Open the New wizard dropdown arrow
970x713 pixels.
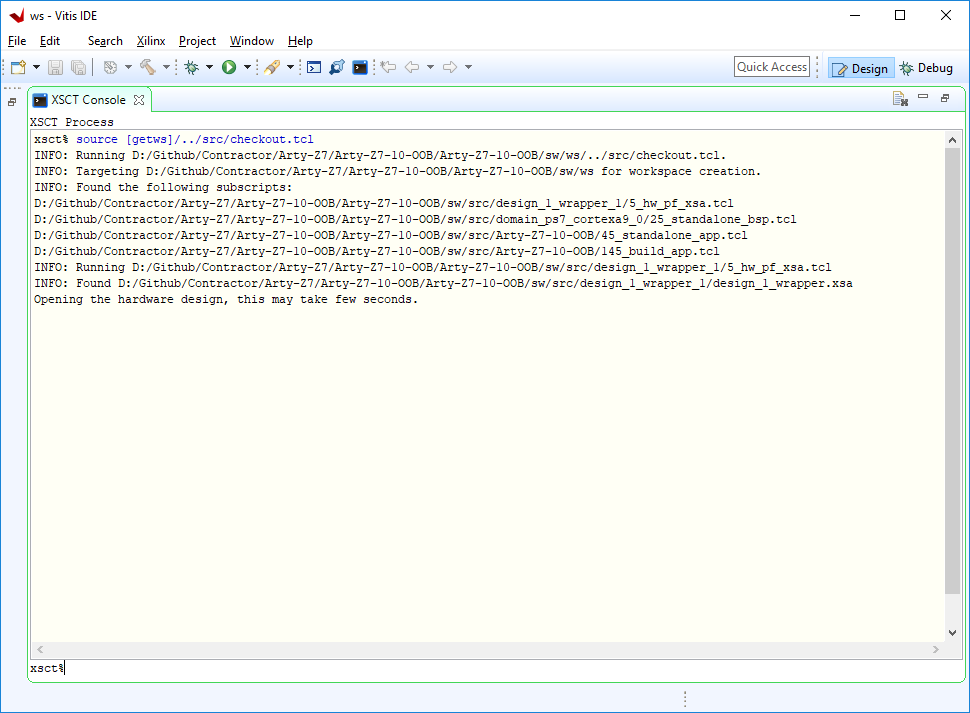pos(36,67)
